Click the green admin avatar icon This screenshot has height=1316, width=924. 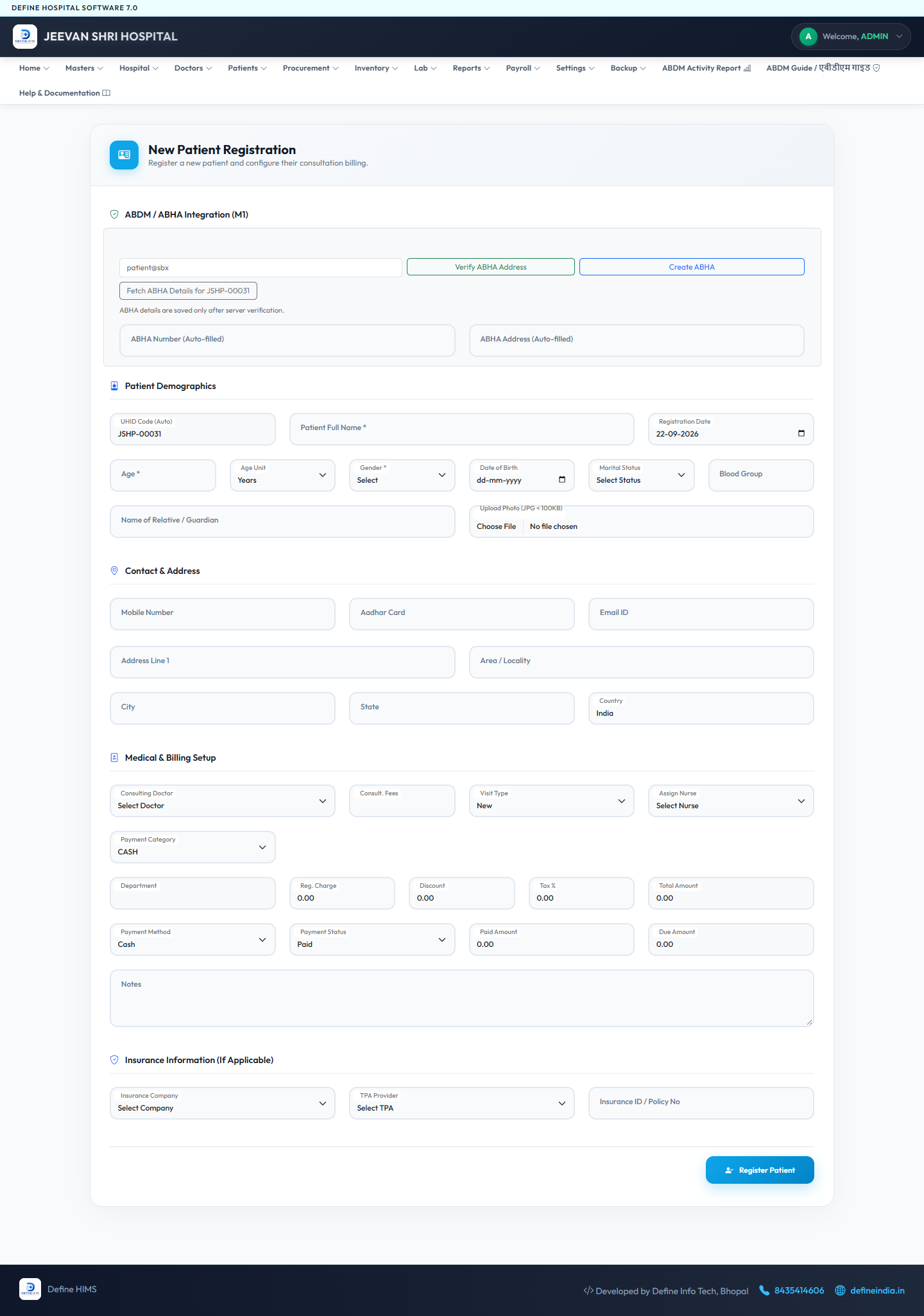(x=808, y=37)
